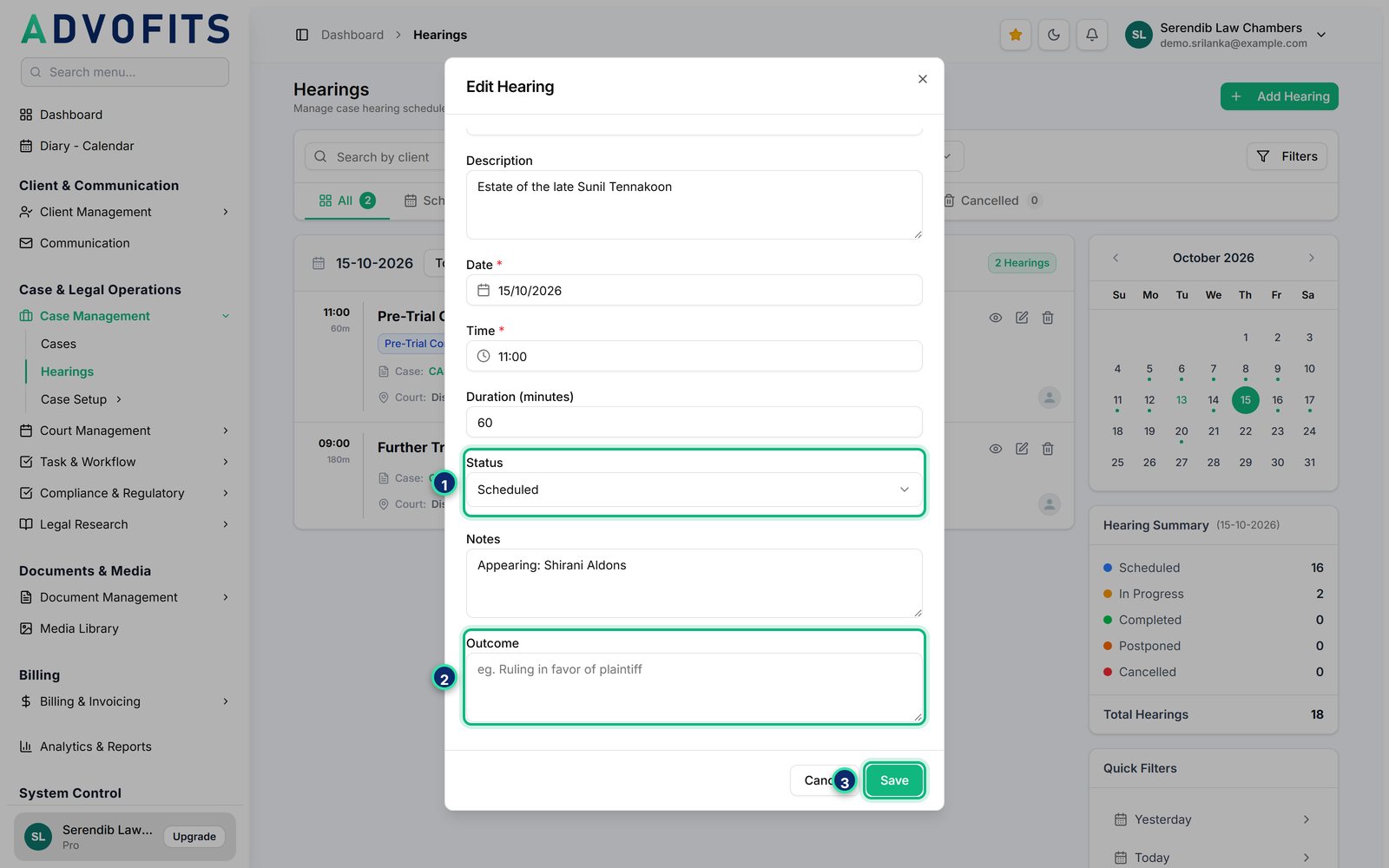Open the Status dropdown showing Scheduled

694,490
